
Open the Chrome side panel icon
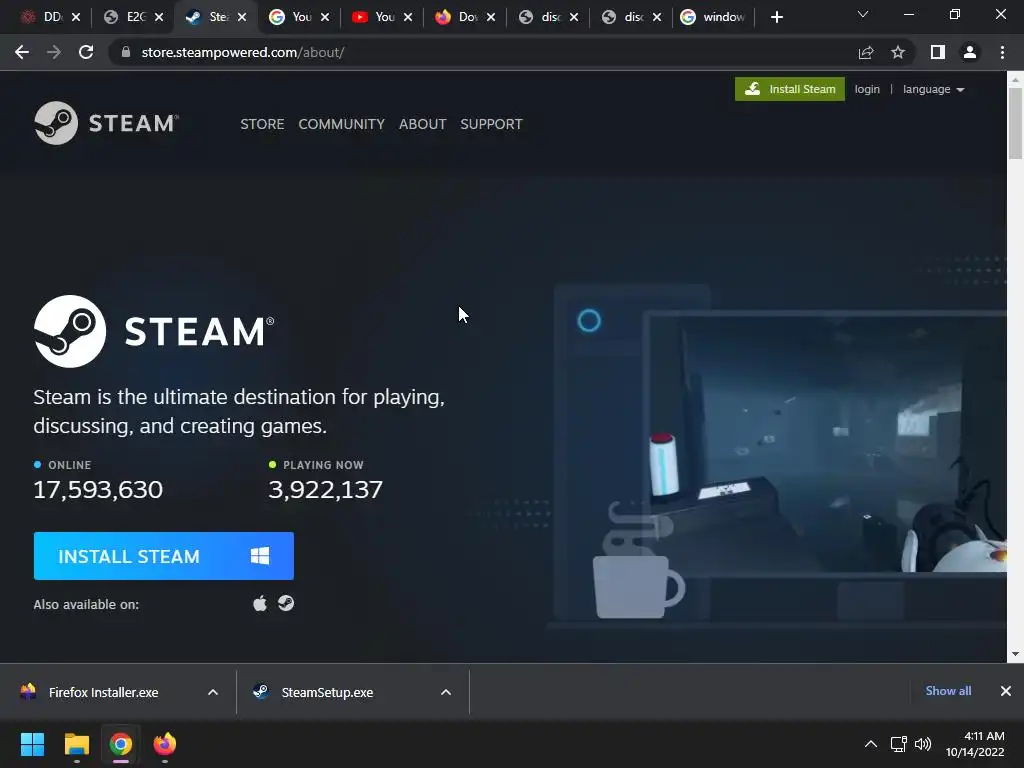pos(938,52)
